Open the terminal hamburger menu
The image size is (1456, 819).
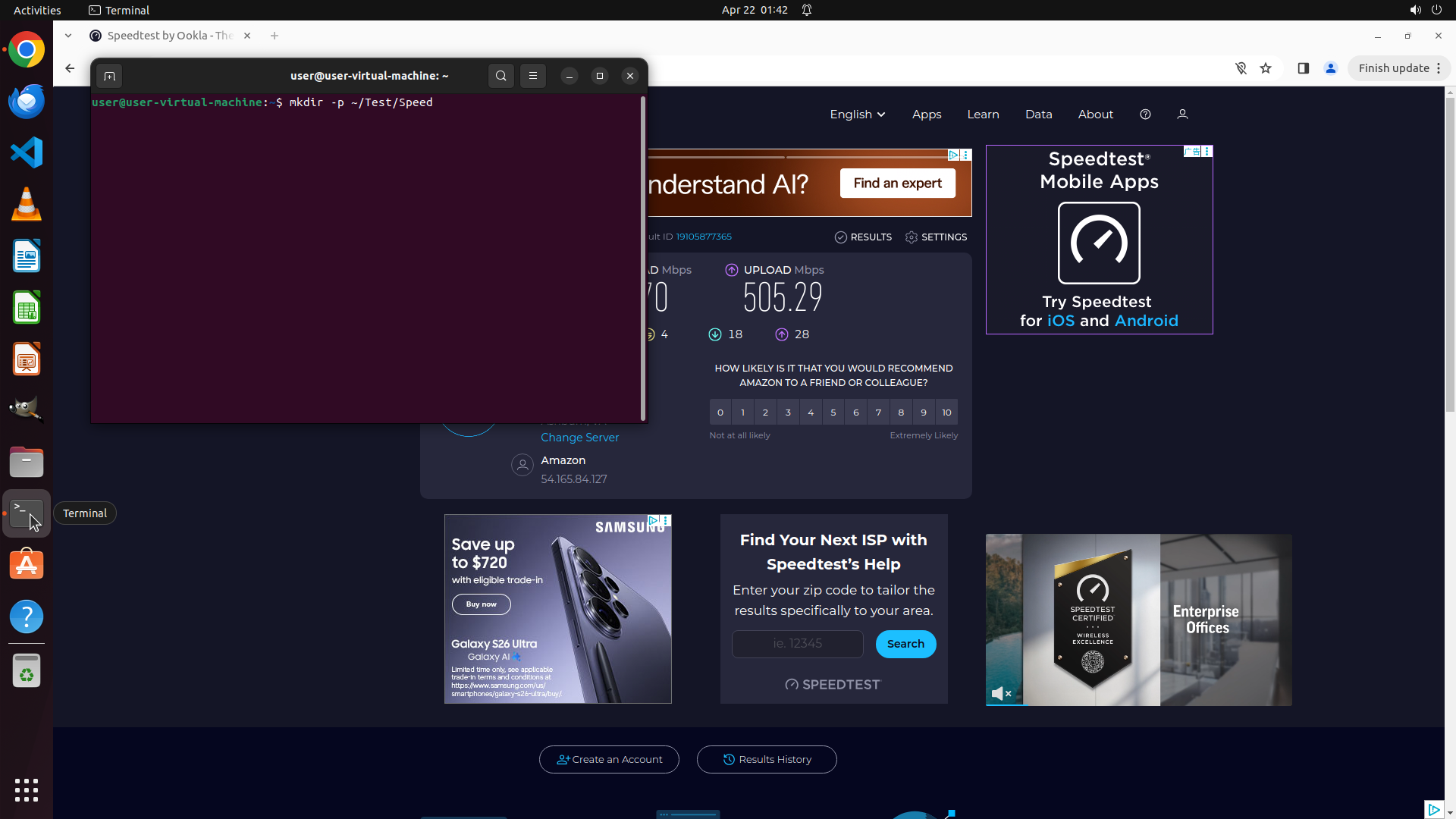point(533,76)
